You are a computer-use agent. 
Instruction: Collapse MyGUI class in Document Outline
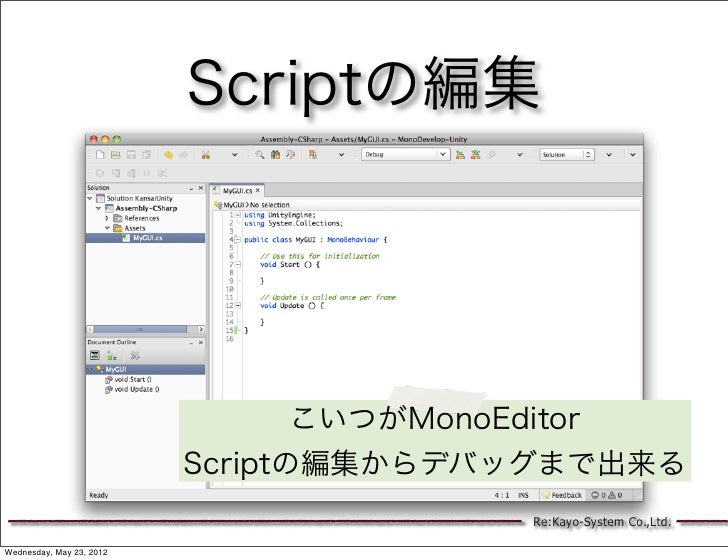90,370
